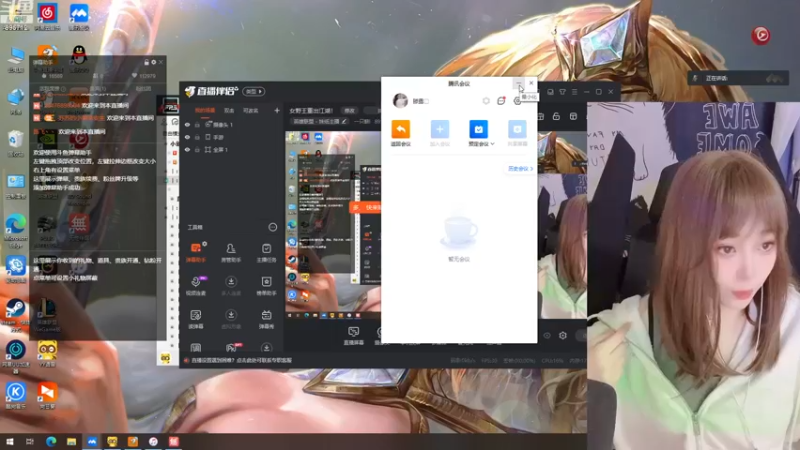Open the 弹幕秀 TV-shaped tool
Image resolution: width=800 pixels, height=450 pixels.
click(266, 319)
